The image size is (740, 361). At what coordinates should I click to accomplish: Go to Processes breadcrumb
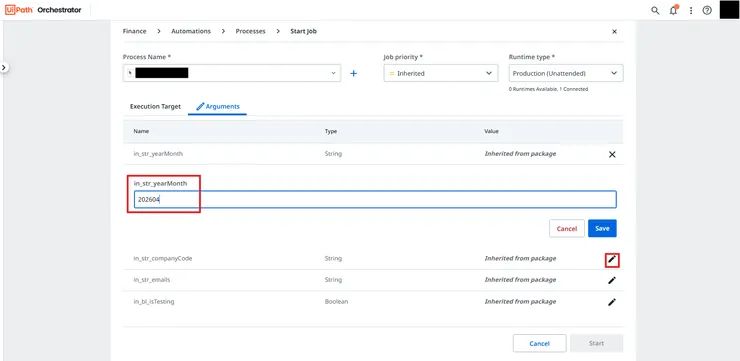tap(251, 31)
